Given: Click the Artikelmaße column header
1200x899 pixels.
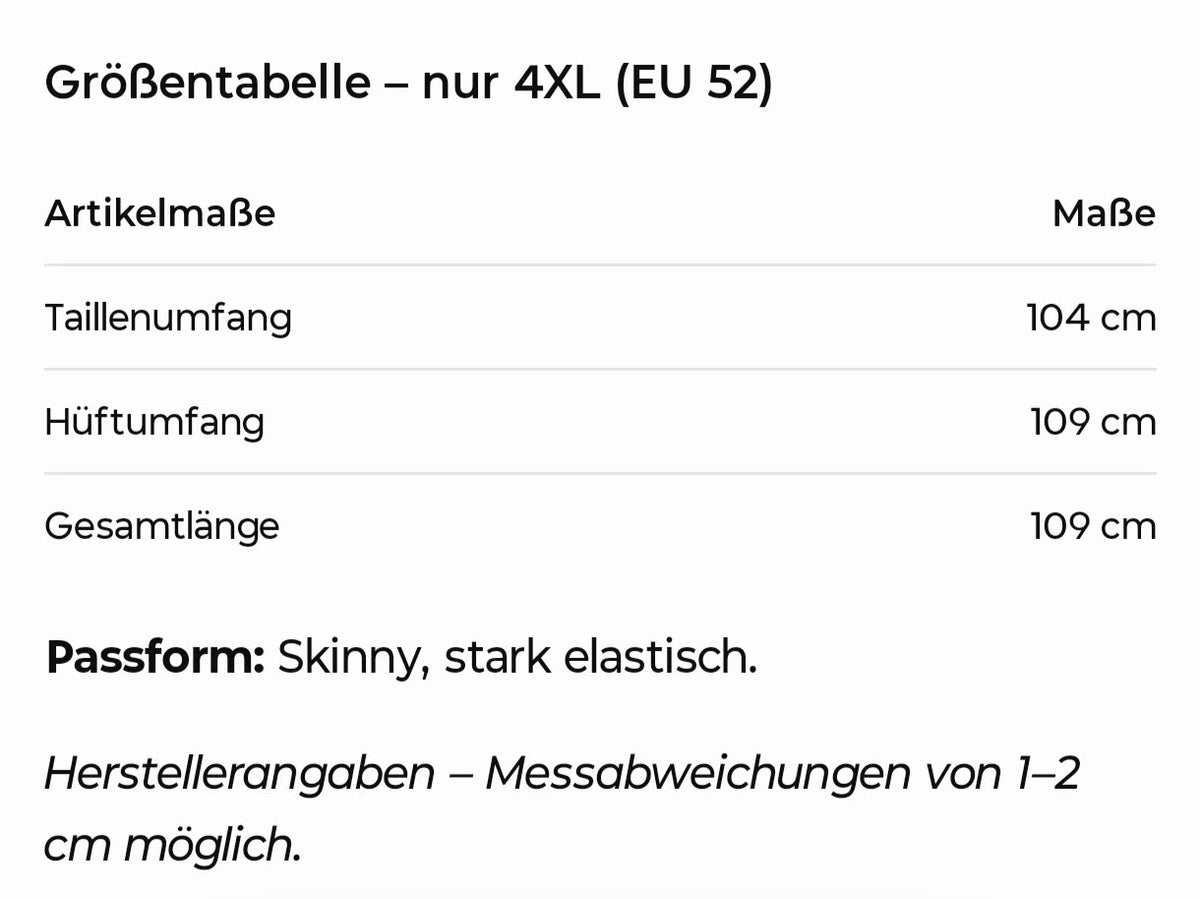Looking at the screenshot, I should click(160, 213).
